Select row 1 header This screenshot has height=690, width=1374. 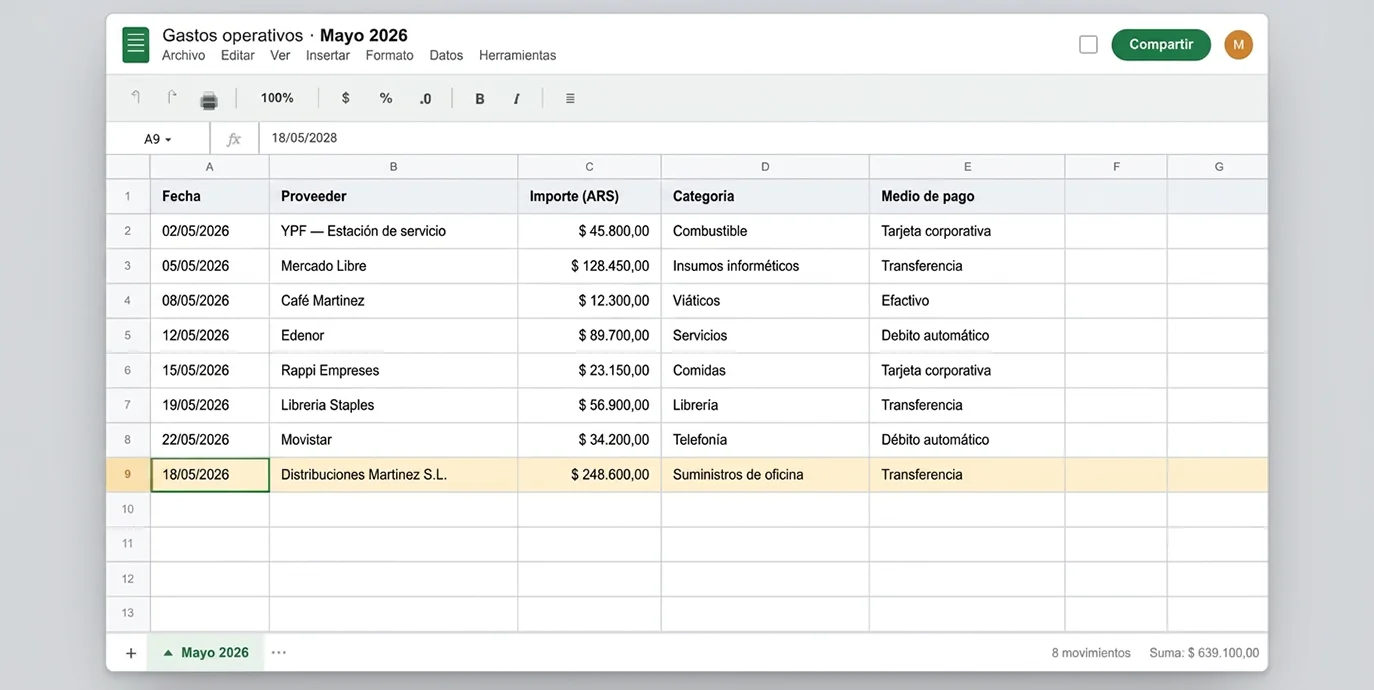[128, 197]
